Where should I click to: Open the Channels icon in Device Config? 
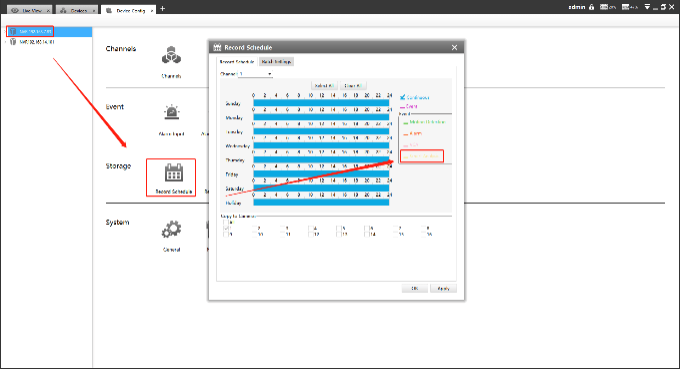pyautogui.click(x=171, y=56)
